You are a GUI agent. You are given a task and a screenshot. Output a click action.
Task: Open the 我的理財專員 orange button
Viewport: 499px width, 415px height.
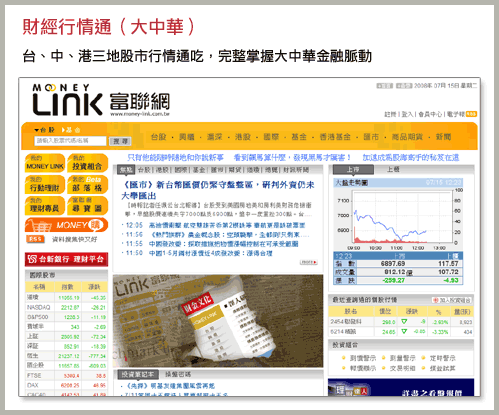coord(45,205)
